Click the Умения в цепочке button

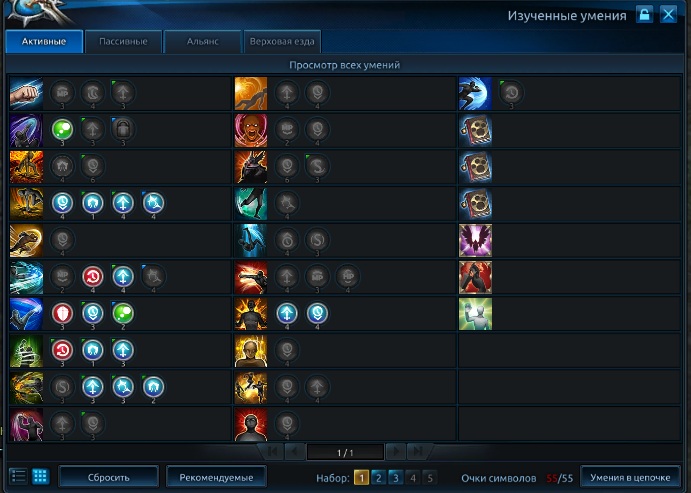coord(630,477)
